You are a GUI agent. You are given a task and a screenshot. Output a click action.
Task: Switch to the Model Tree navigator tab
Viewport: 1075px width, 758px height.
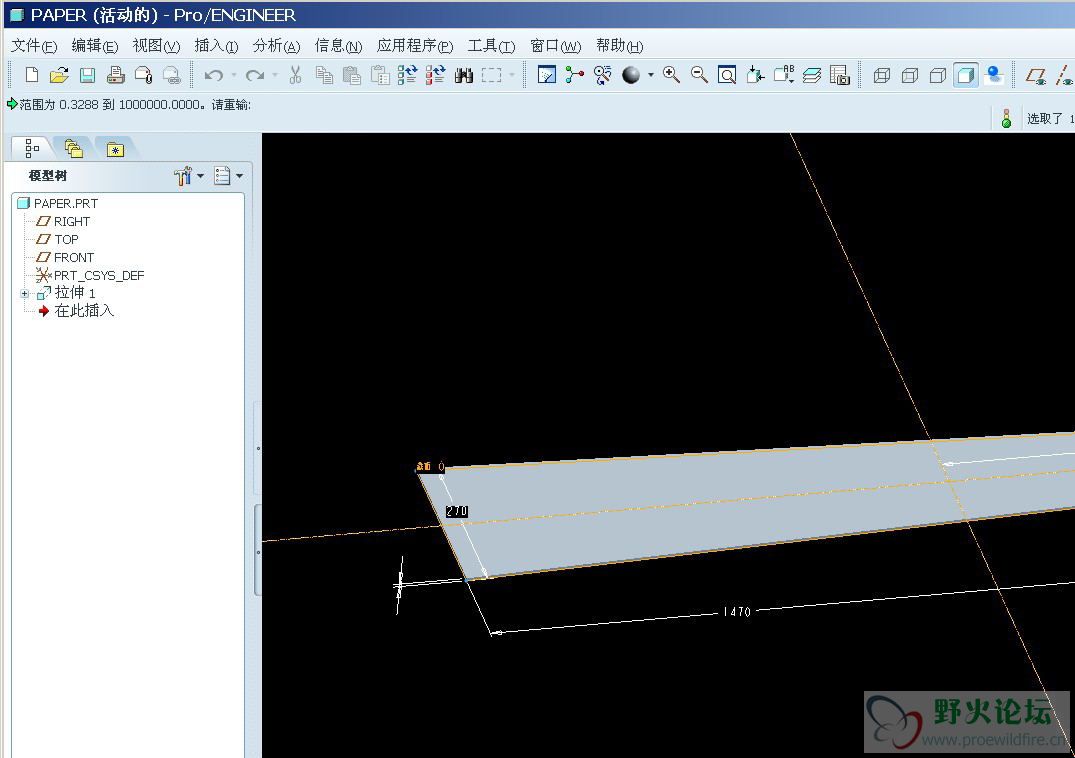(x=32, y=148)
